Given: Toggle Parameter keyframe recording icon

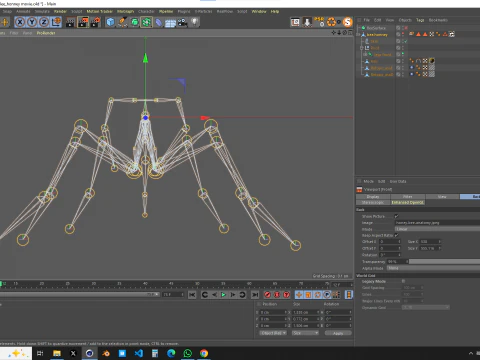Looking at the screenshot, I should coord(327,295).
